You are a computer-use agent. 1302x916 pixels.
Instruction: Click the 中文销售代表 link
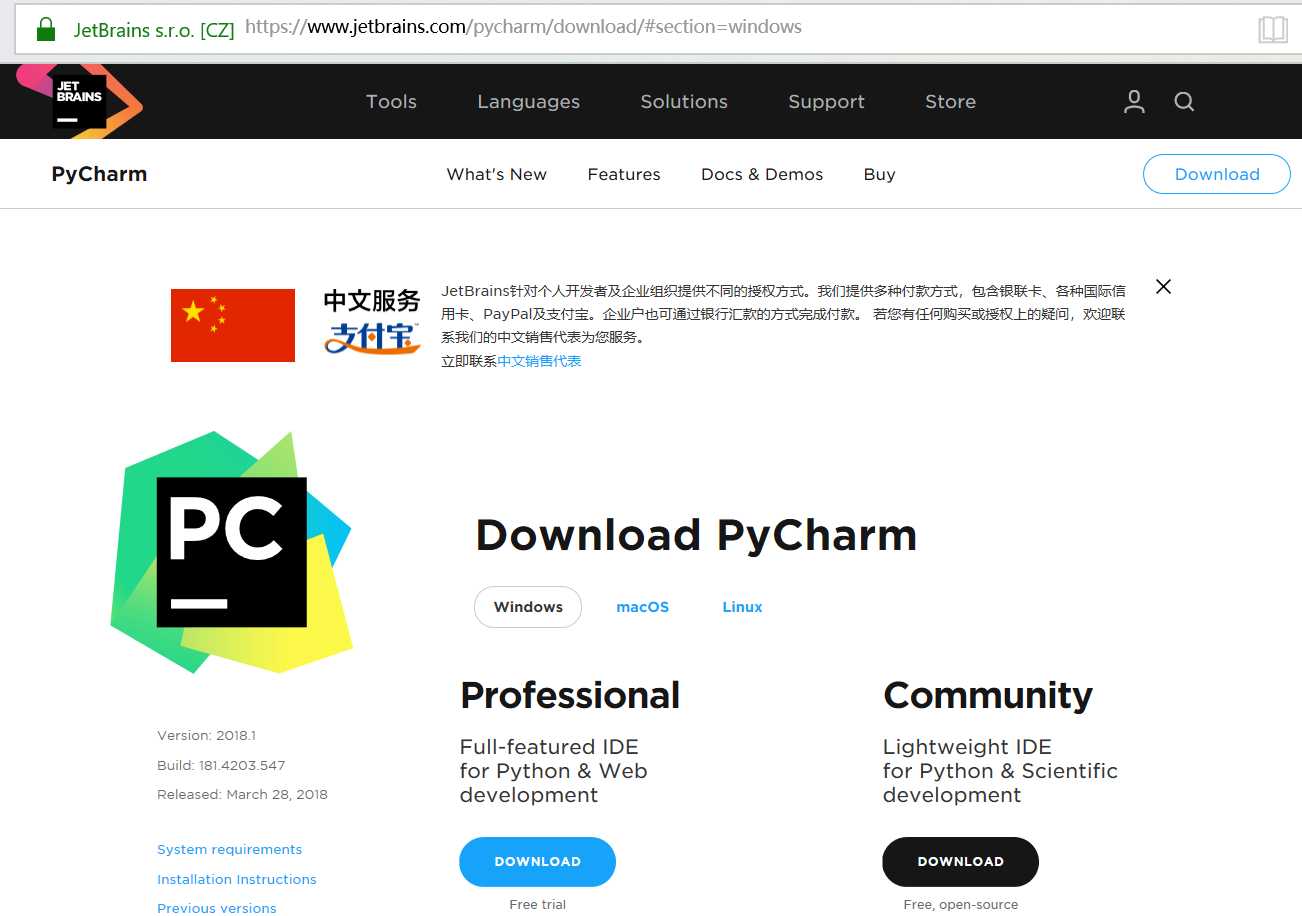539,361
